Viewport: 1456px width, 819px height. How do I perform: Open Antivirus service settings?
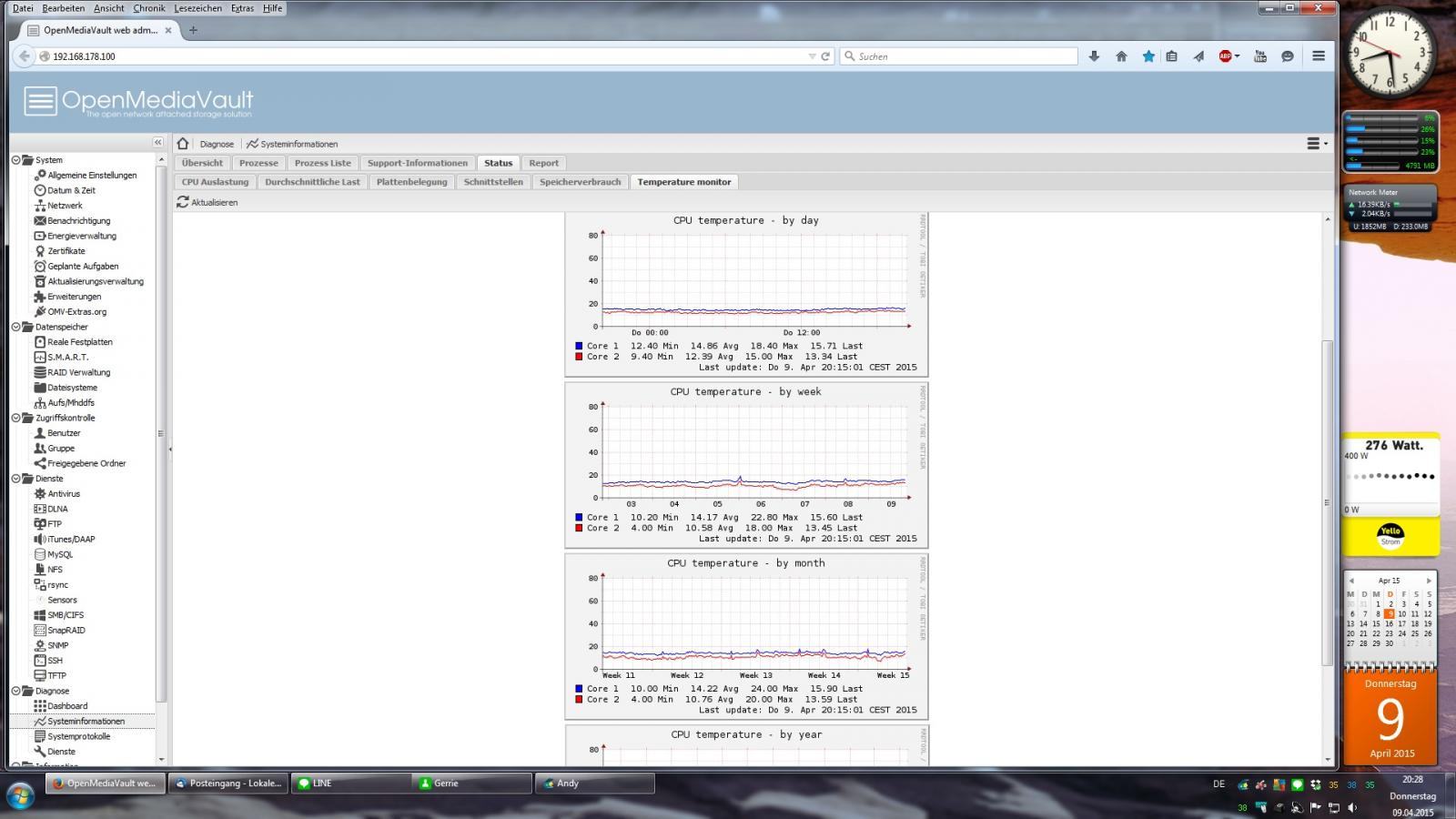click(64, 493)
